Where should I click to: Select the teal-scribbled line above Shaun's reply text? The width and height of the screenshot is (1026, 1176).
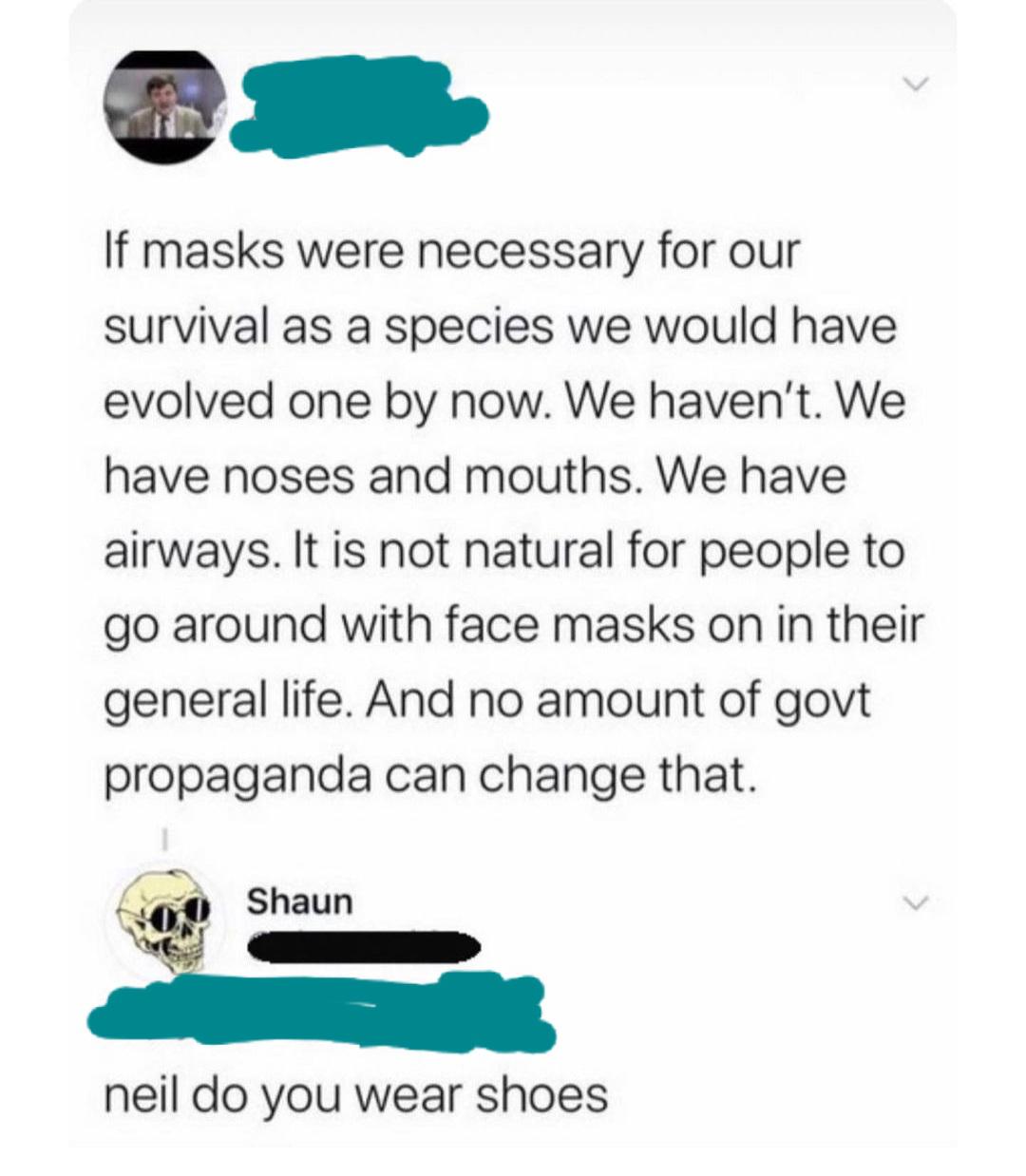(x=320, y=1009)
